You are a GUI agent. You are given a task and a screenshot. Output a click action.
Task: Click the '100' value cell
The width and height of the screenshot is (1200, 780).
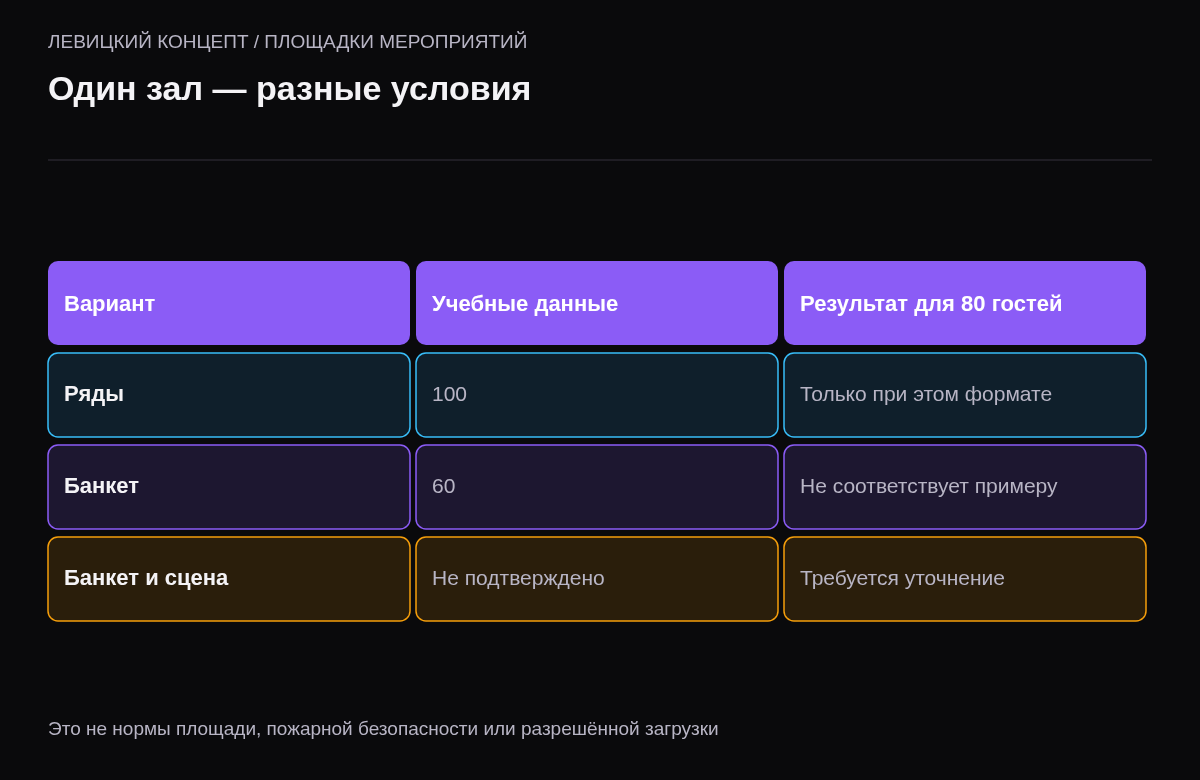597,395
